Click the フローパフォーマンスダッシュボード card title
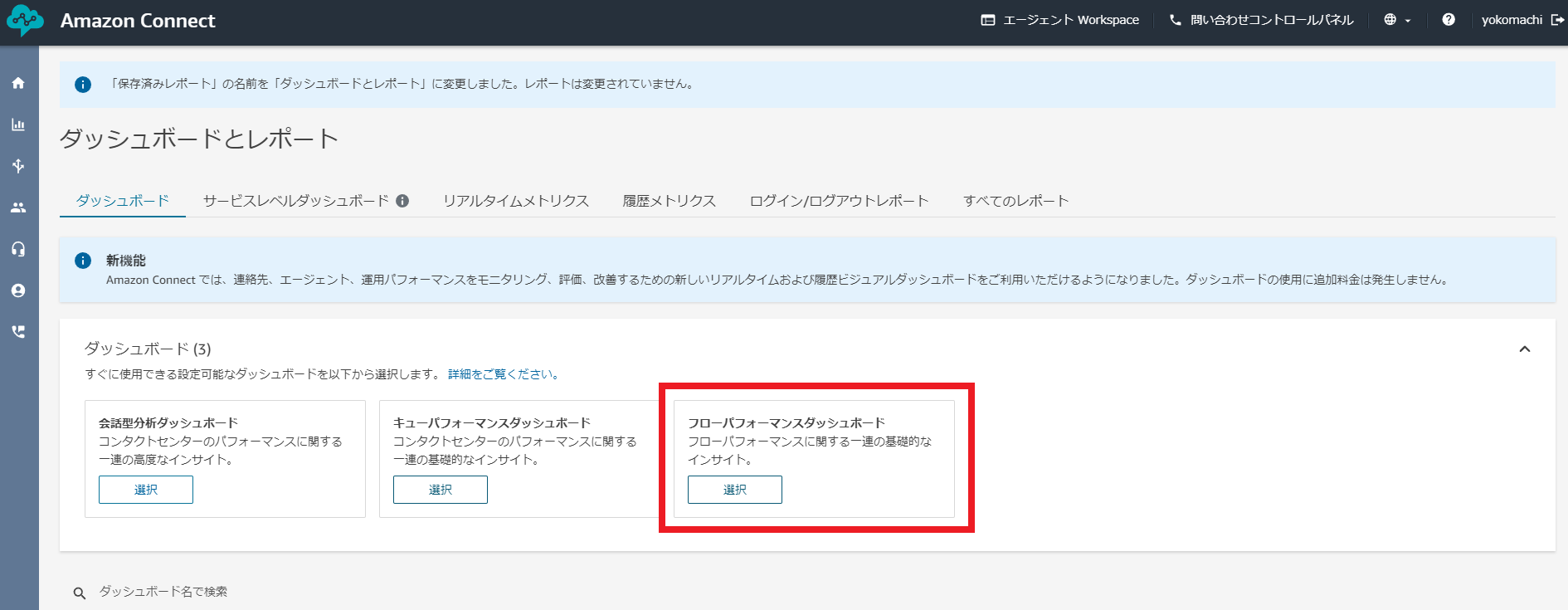 (786, 423)
